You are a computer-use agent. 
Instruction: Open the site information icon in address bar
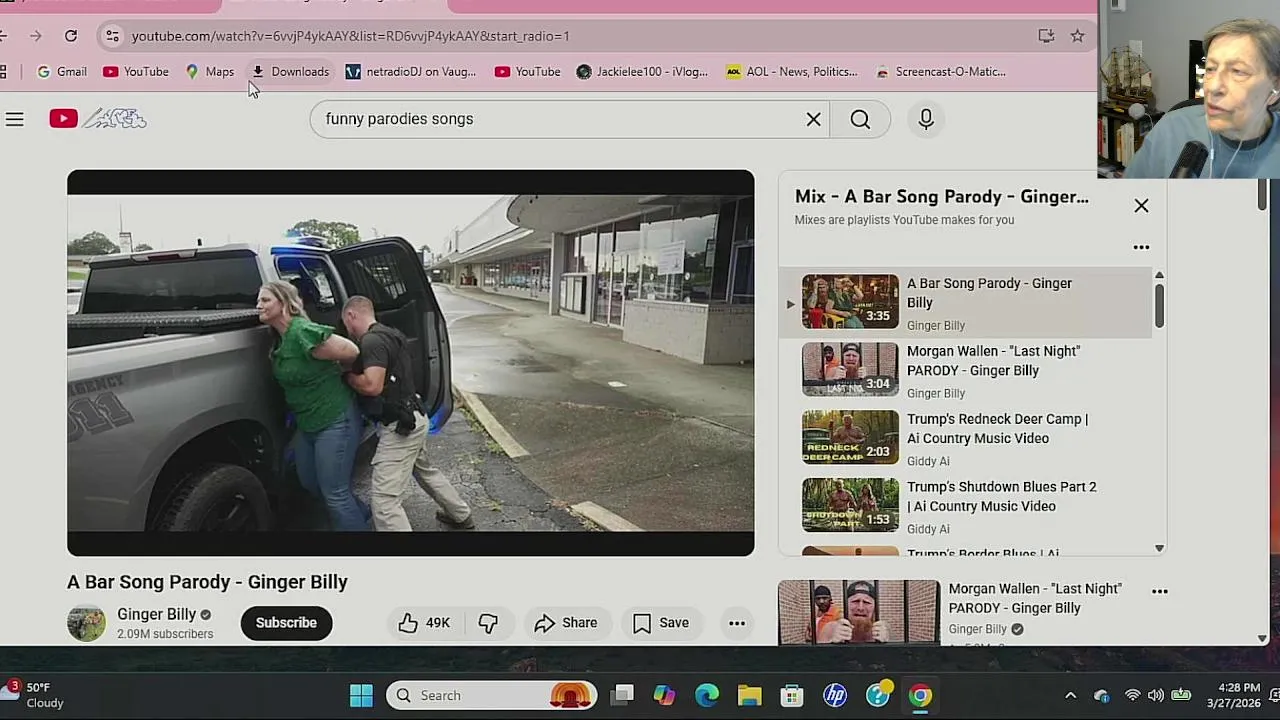coord(112,36)
